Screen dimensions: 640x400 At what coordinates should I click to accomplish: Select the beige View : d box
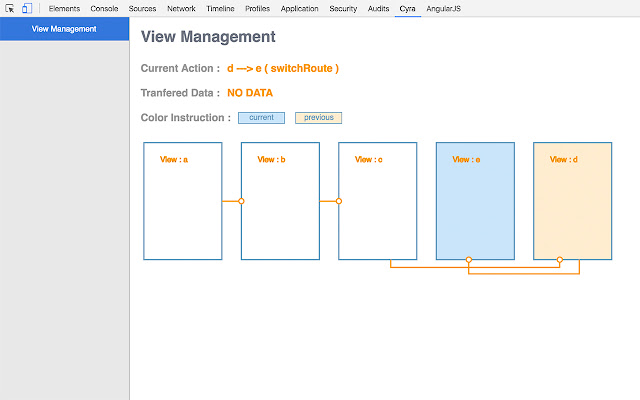coord(573,201)
